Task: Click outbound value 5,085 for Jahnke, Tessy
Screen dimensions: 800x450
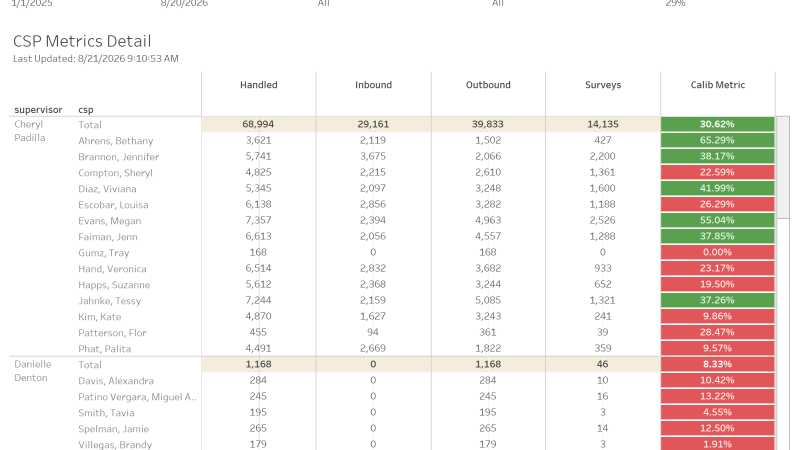Action: coord(488,300)
